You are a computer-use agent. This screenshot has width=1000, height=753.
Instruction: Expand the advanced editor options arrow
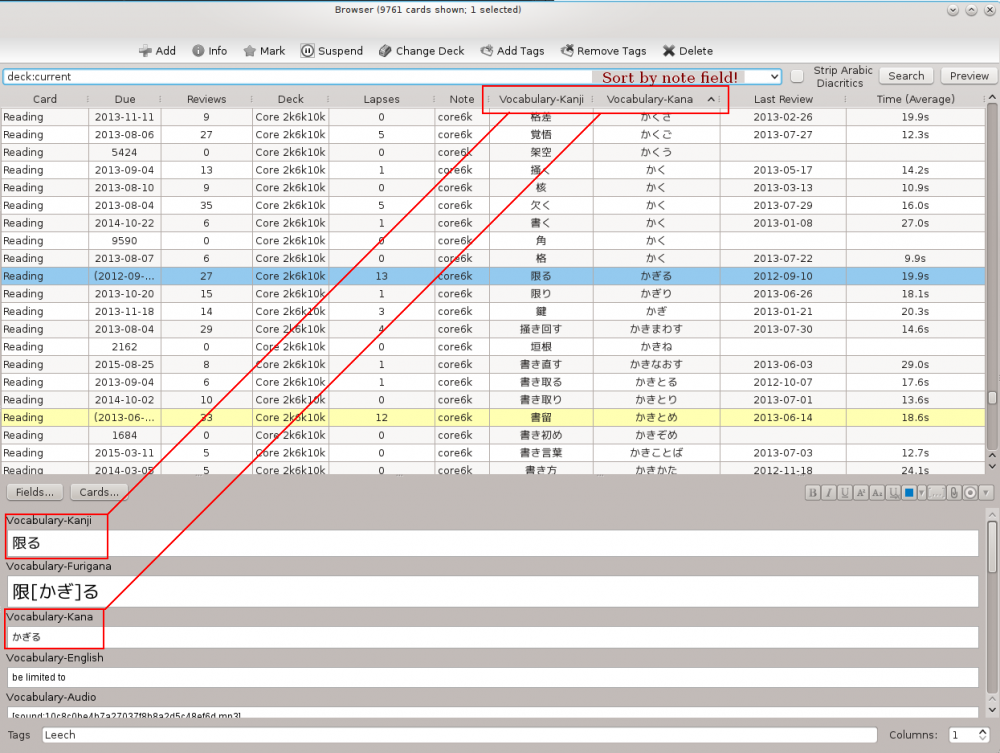(x=986, y=492)
